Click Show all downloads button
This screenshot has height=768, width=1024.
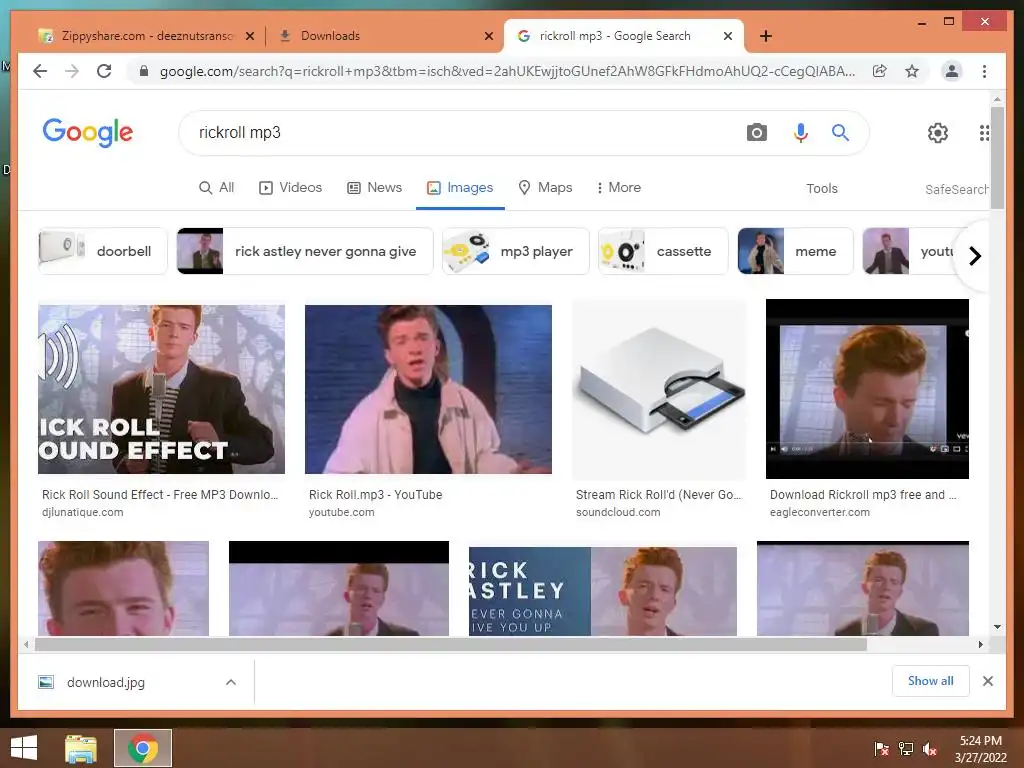coord(930,681)
